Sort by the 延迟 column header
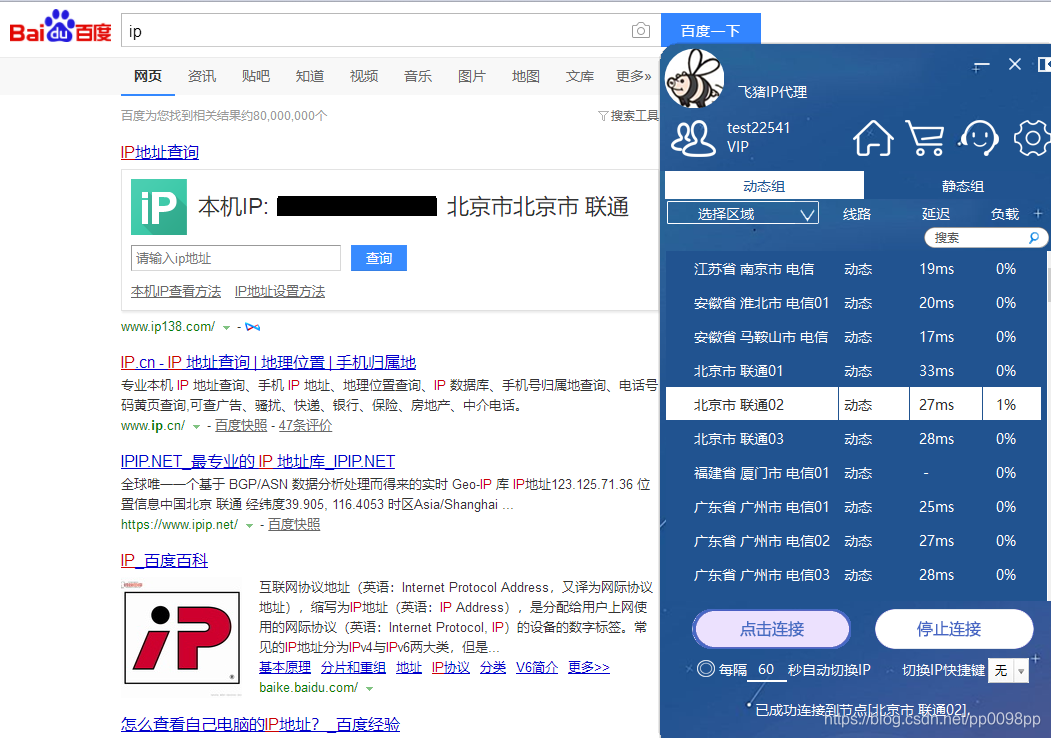Image resolution: width=1051 pixels, height=738 pixels. point(936,214)
